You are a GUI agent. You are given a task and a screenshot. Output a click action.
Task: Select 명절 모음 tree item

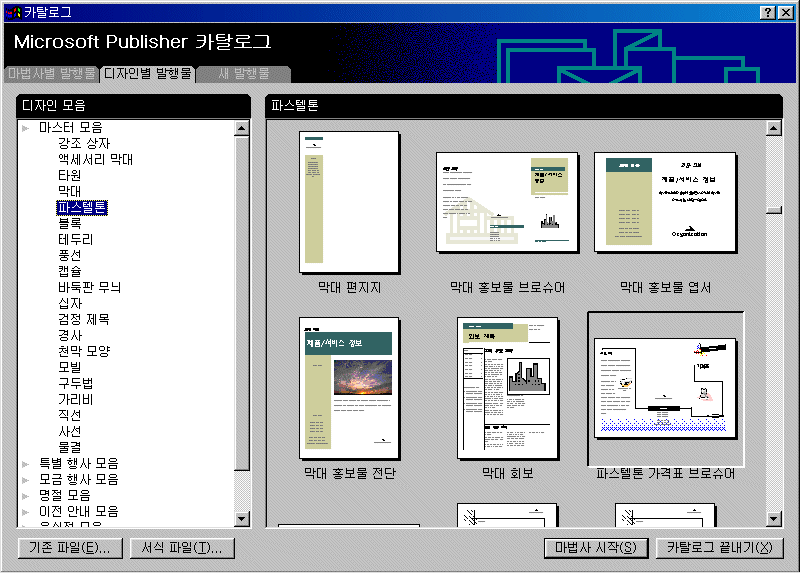pyautogui.click(x=65, y=495)
